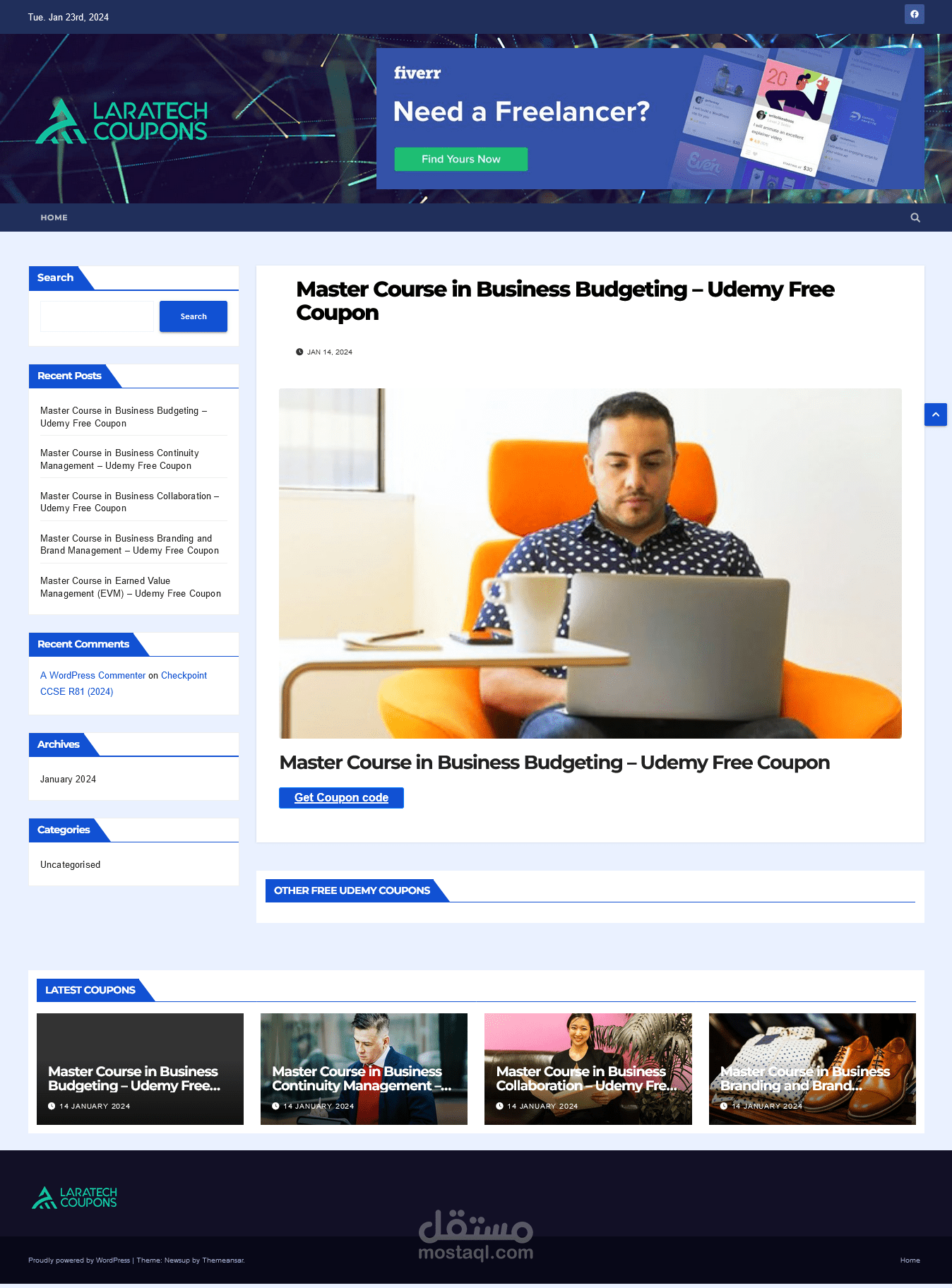Click the Find Yours Now Fiverr button
Screen dimensions: 952x1288
[x=460, y=159]
